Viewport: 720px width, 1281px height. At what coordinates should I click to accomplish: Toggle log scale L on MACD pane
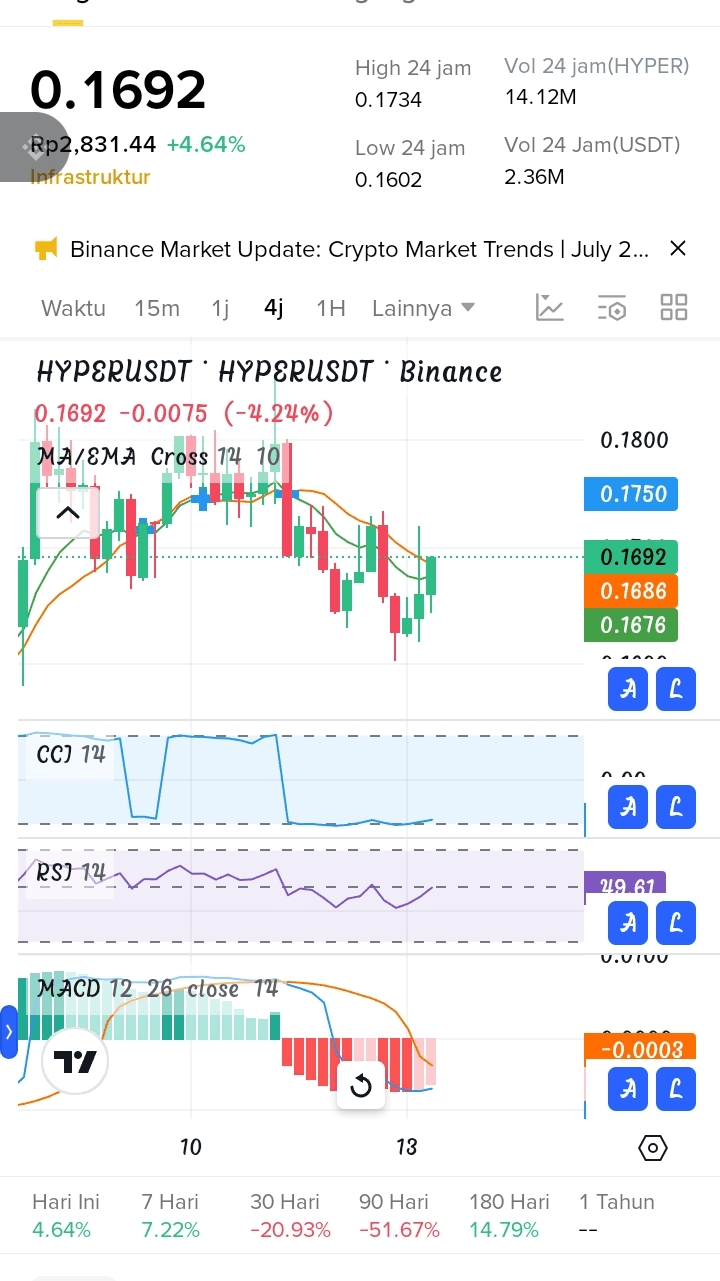pos(676,1089)
